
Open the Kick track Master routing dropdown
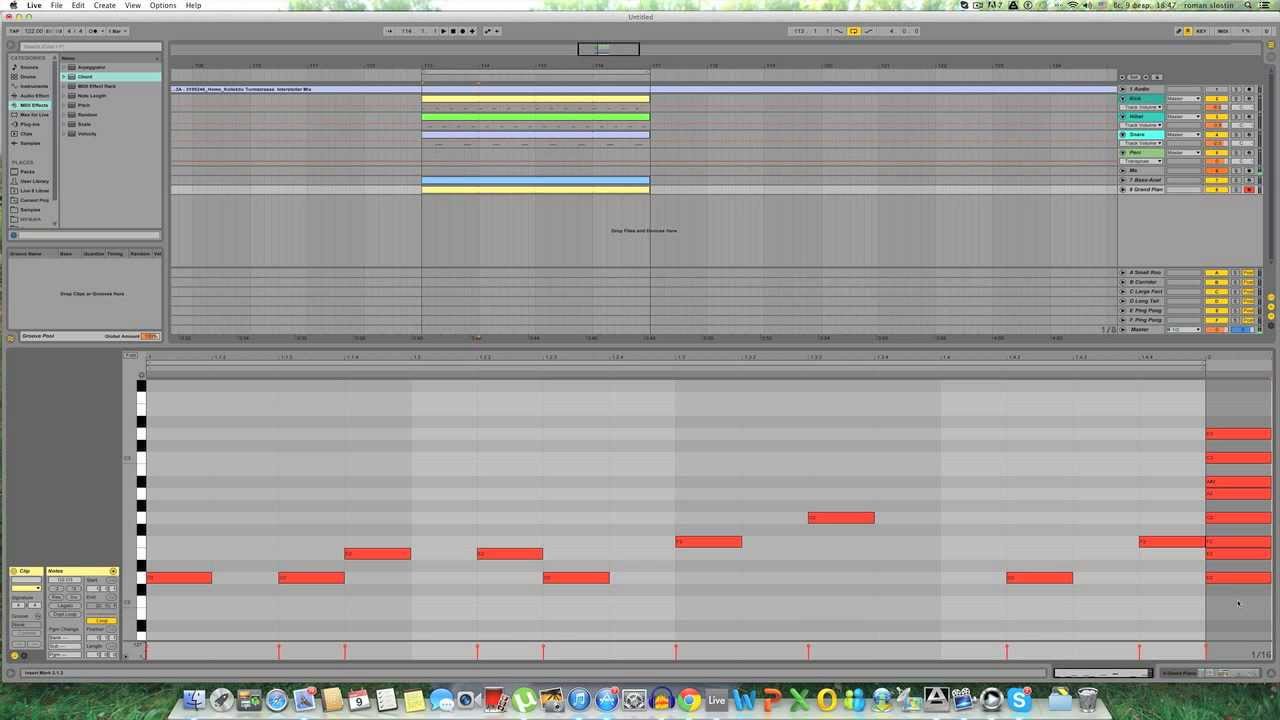click(1184, 99)
